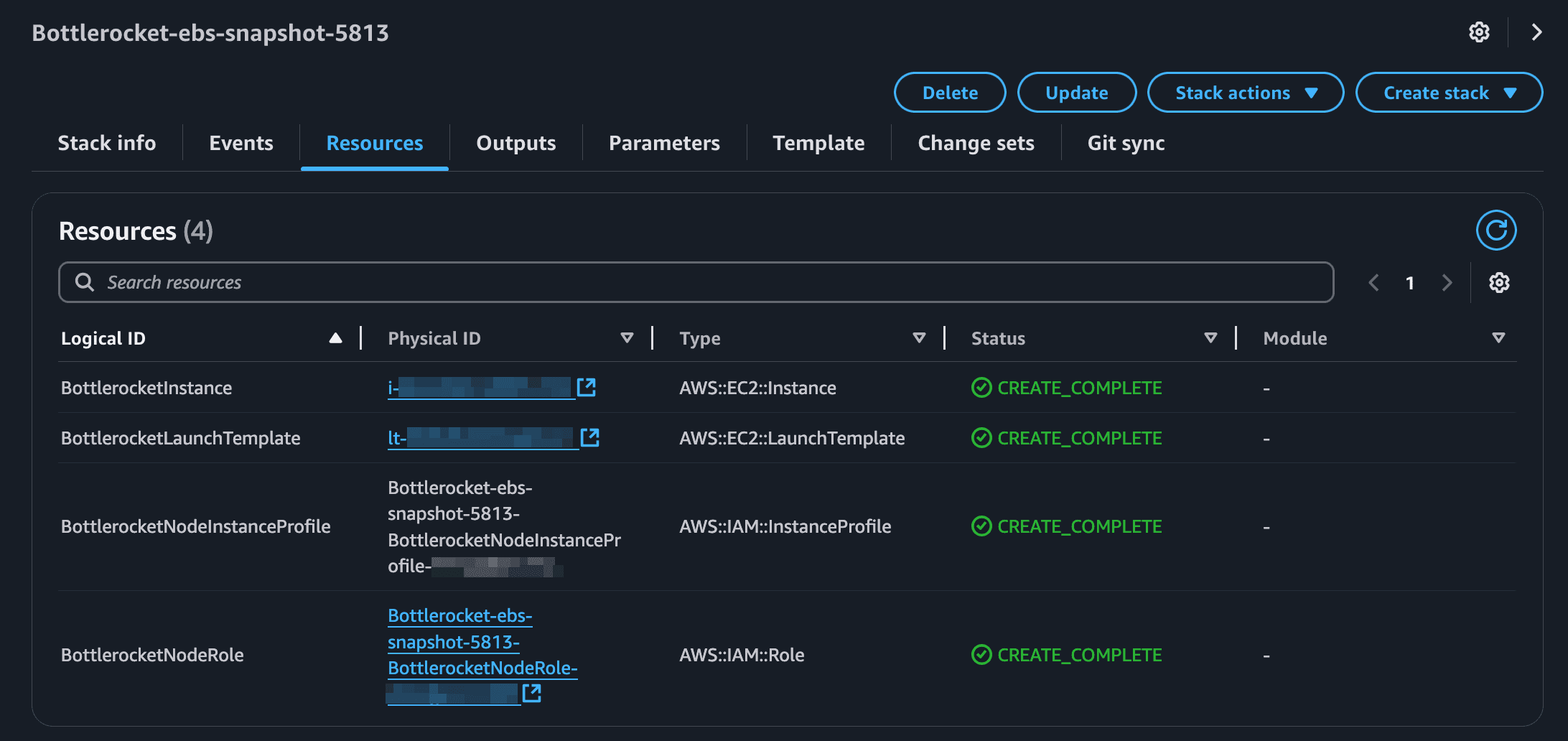Sort by Logical ID column arrow
The height and width of the screenshot is (741, 1568).
335,338
